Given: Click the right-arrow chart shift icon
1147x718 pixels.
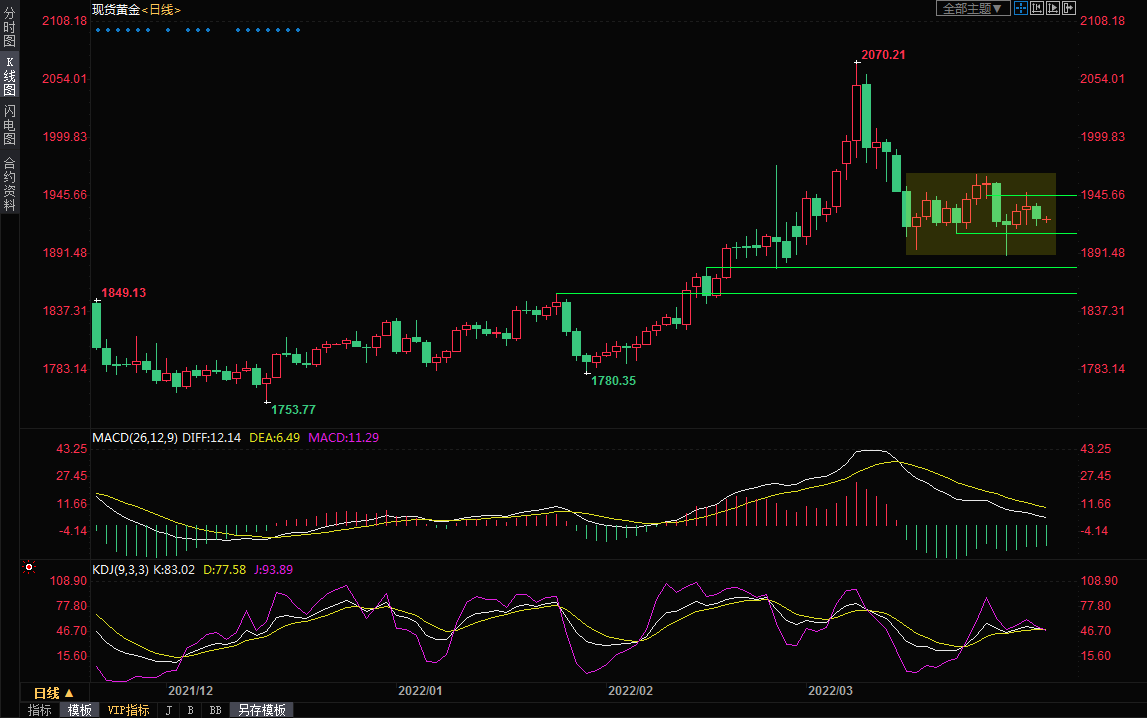Looking at the screenshot, I should 1068,8.
